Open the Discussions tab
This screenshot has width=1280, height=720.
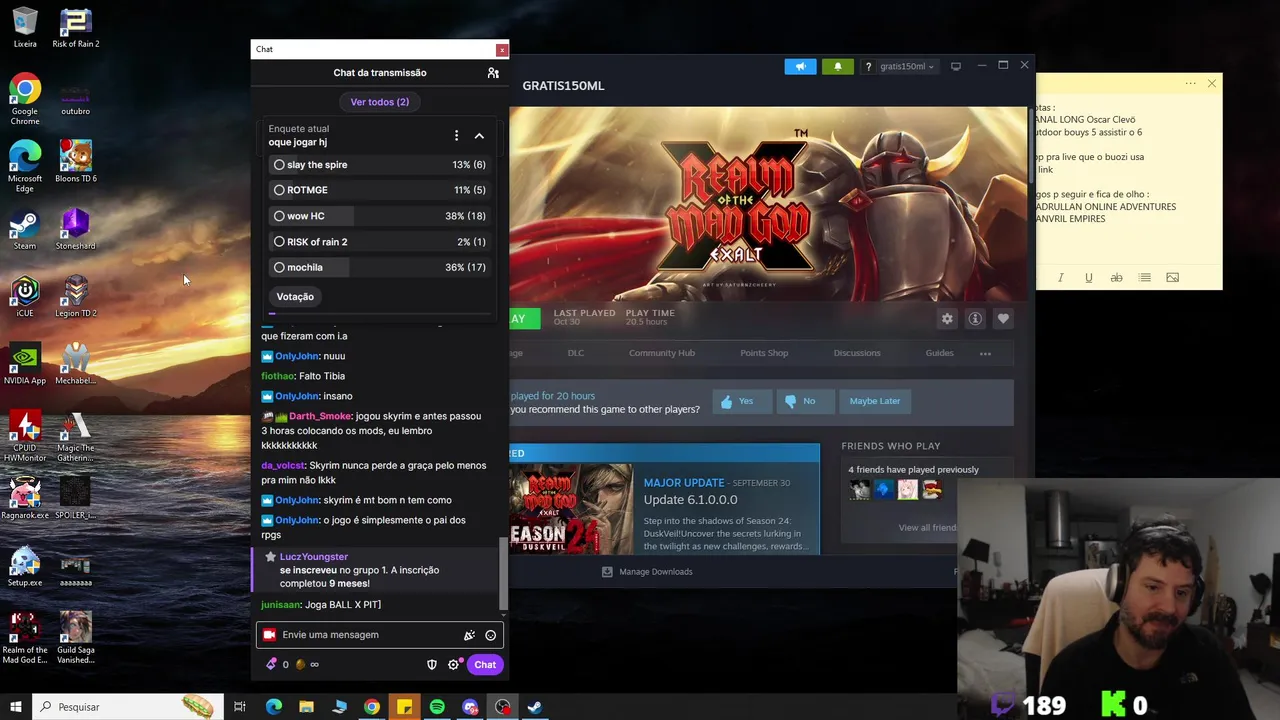coord(857,353)
